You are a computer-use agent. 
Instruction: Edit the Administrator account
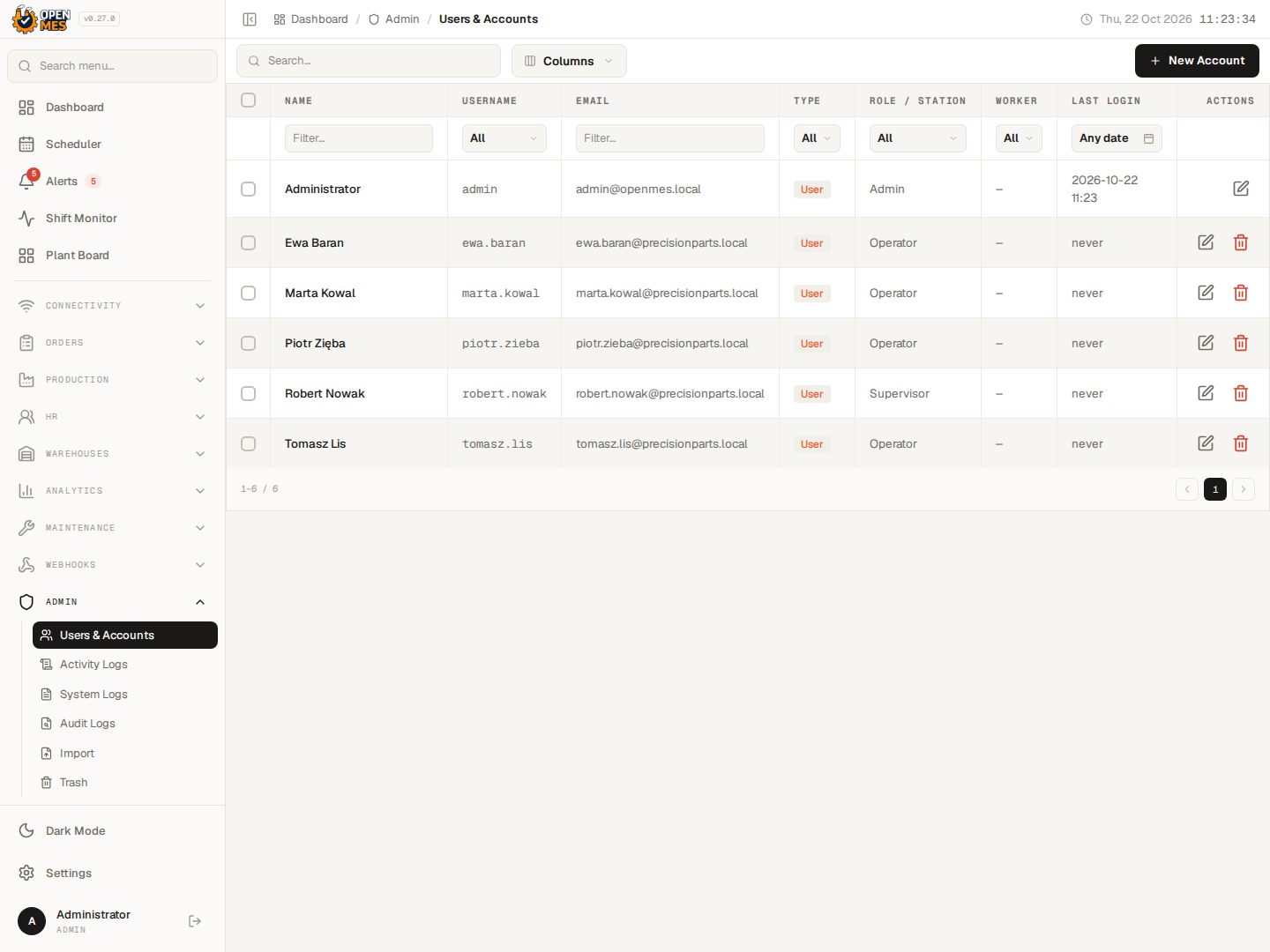(x=1241, y=189)
